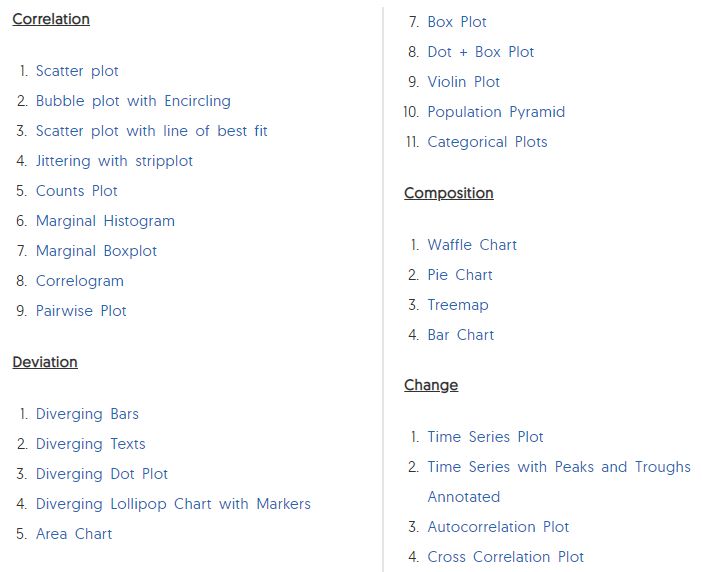Image resolution: width=702 pixels, height=572 pixels.
Task: Go to Jittering with stripplot
Action: pos(114,161)
